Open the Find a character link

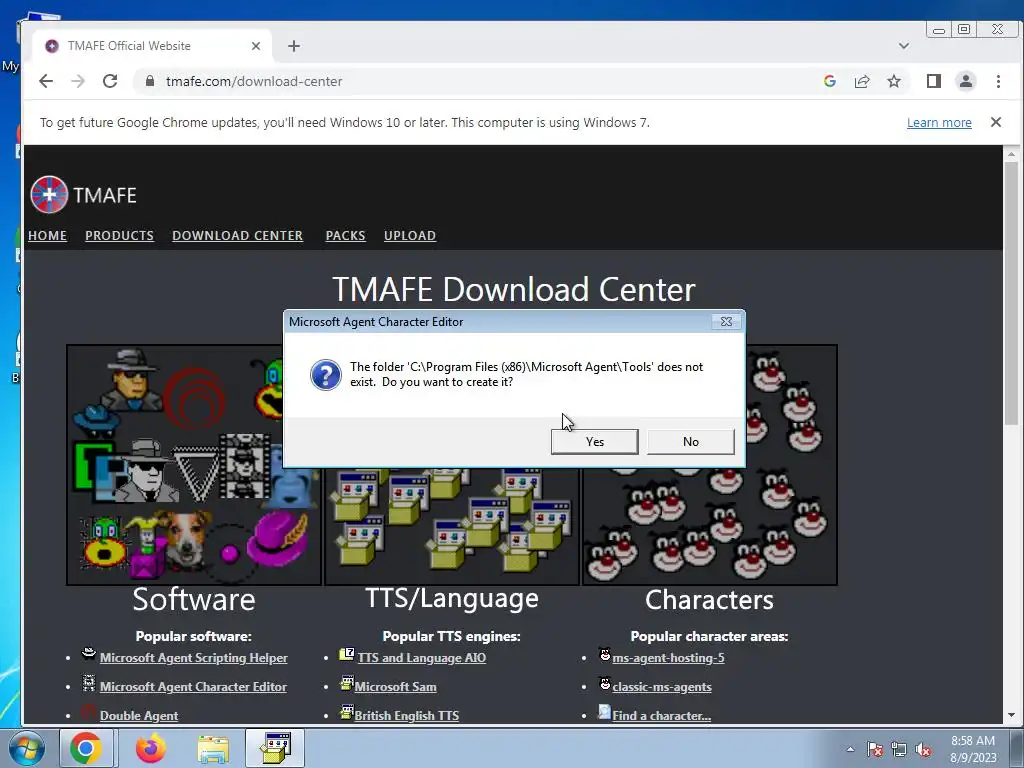662,715
